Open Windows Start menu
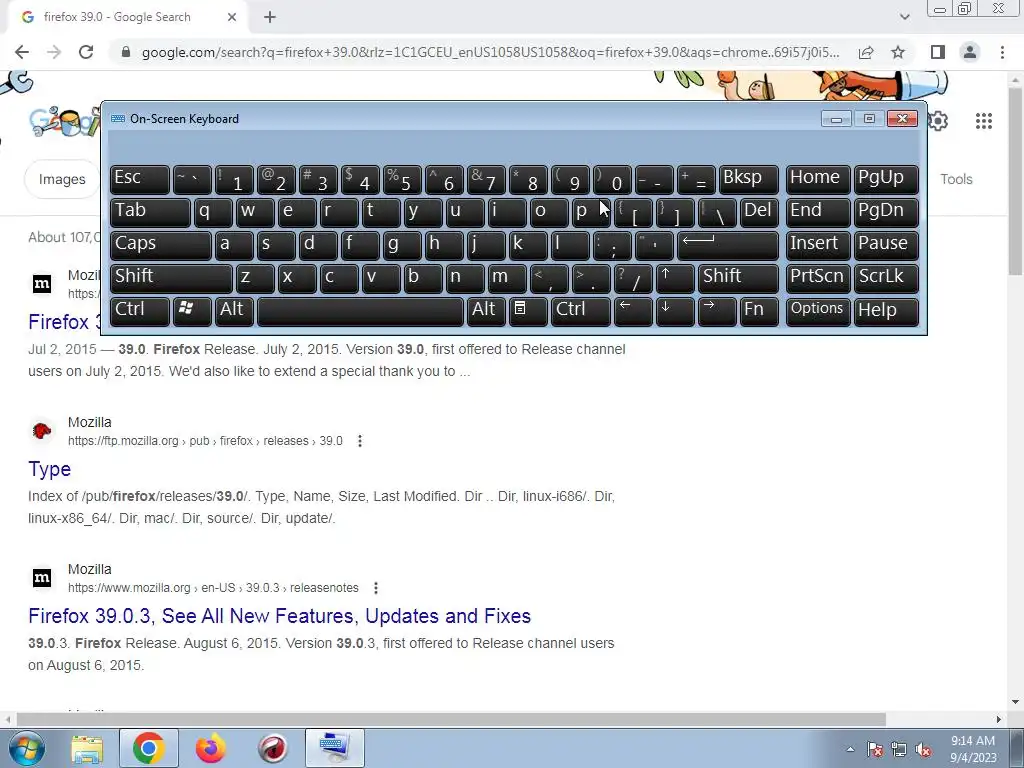 click(26, 748)
